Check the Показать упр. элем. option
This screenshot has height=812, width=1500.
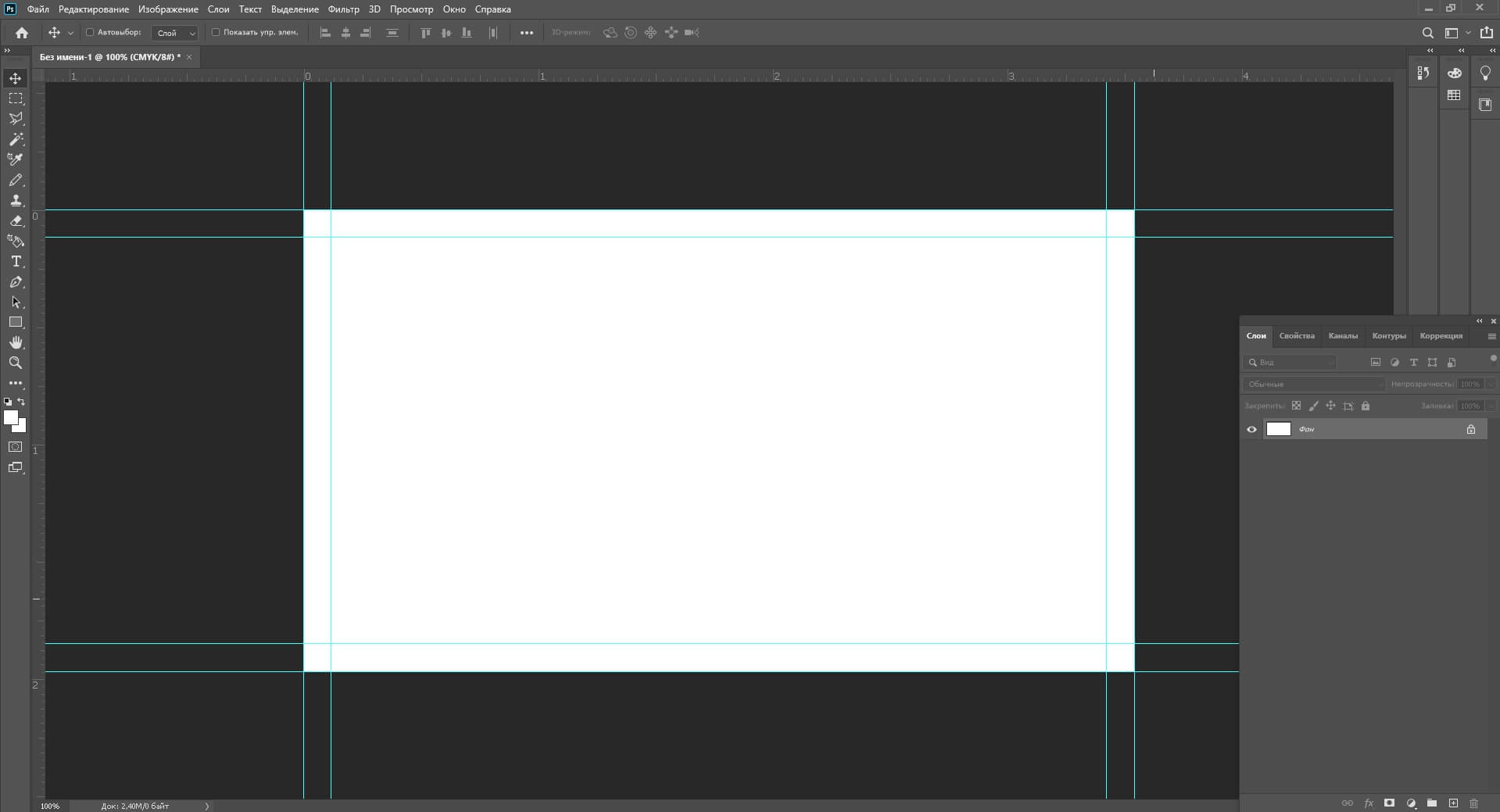click(216, 33)
